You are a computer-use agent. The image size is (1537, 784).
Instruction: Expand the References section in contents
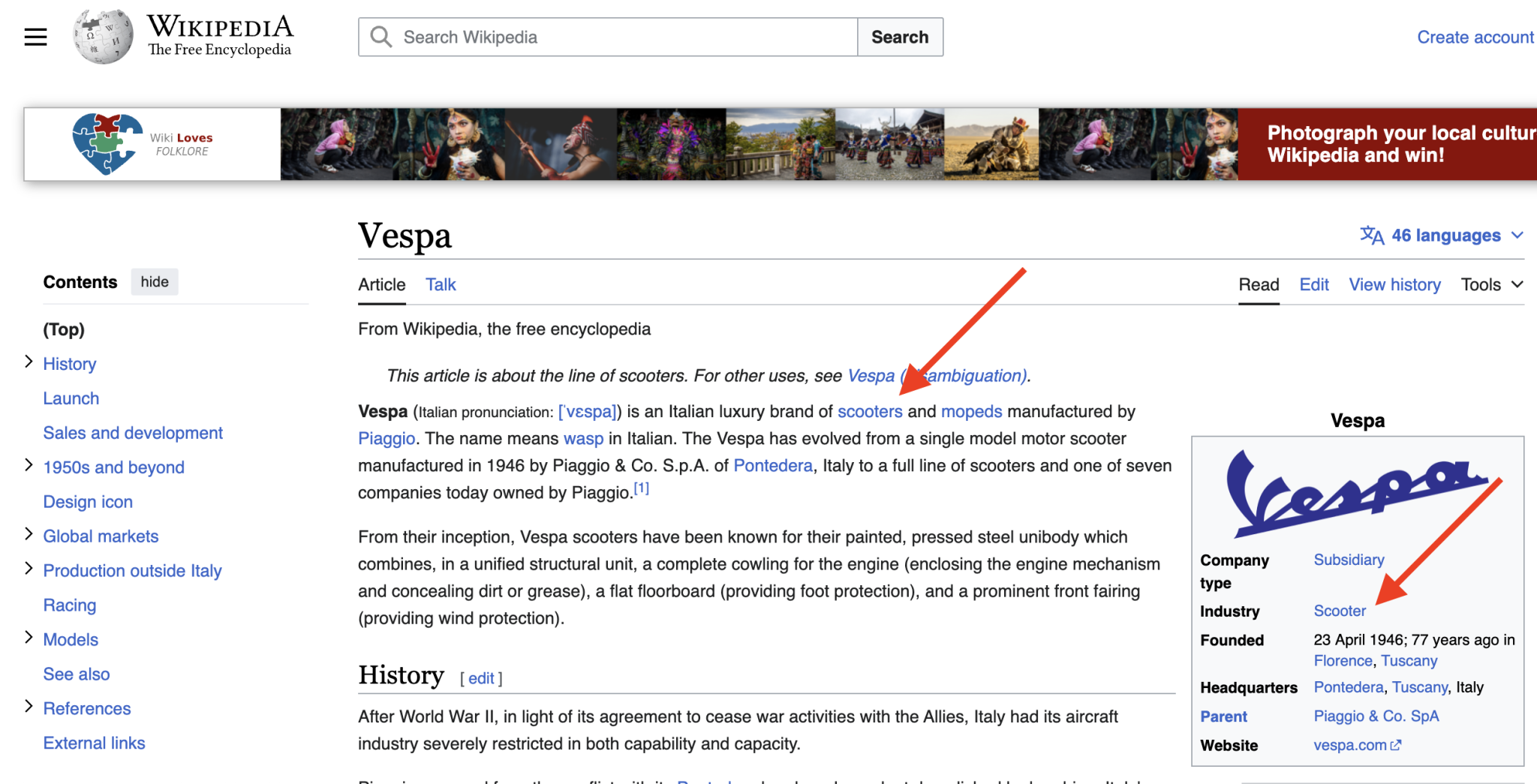tap(29, 707)
